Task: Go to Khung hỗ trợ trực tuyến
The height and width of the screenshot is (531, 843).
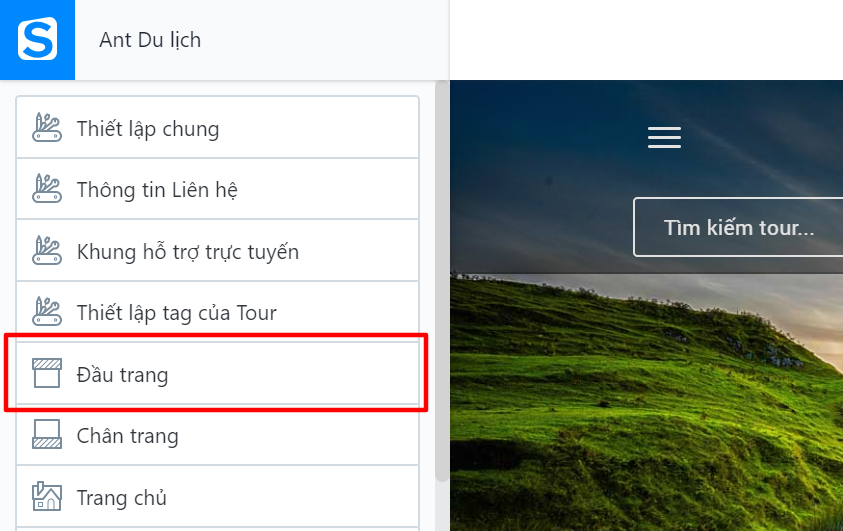Action: 188,252
